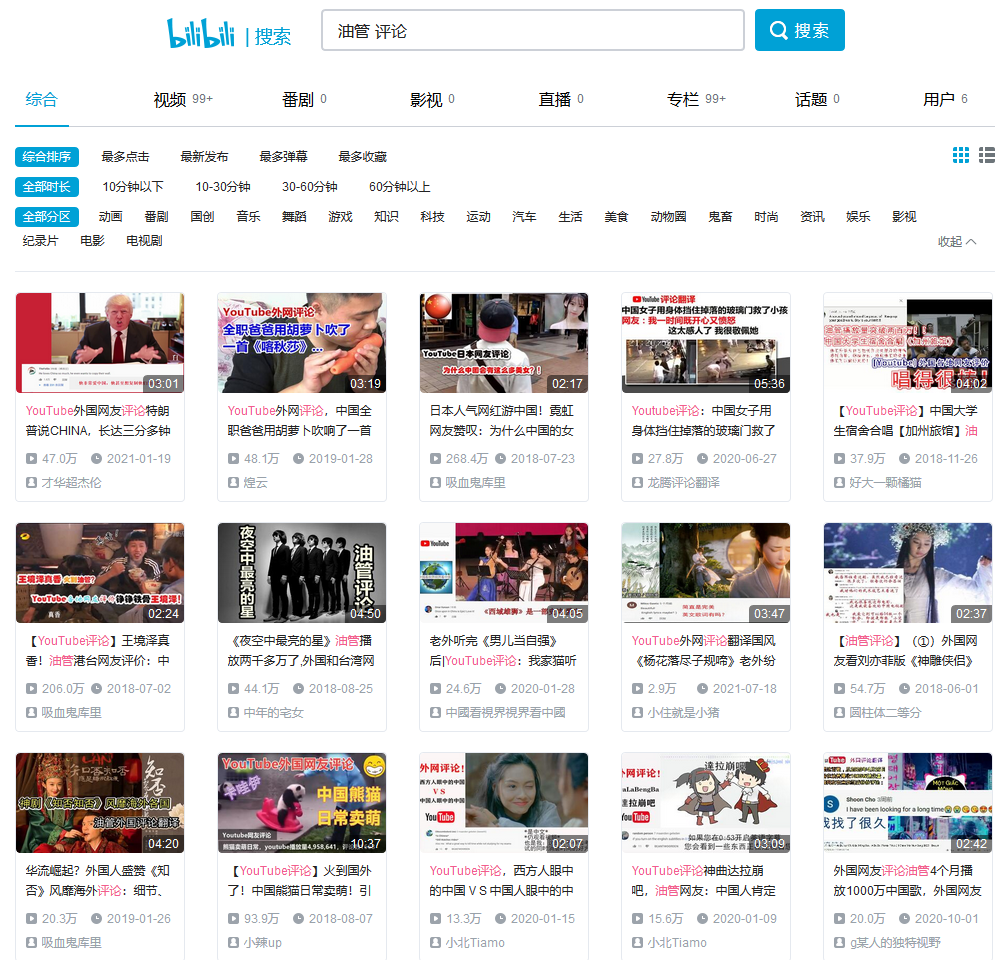Click uploader icon beside 小辣up

click(x=233, y=942)
